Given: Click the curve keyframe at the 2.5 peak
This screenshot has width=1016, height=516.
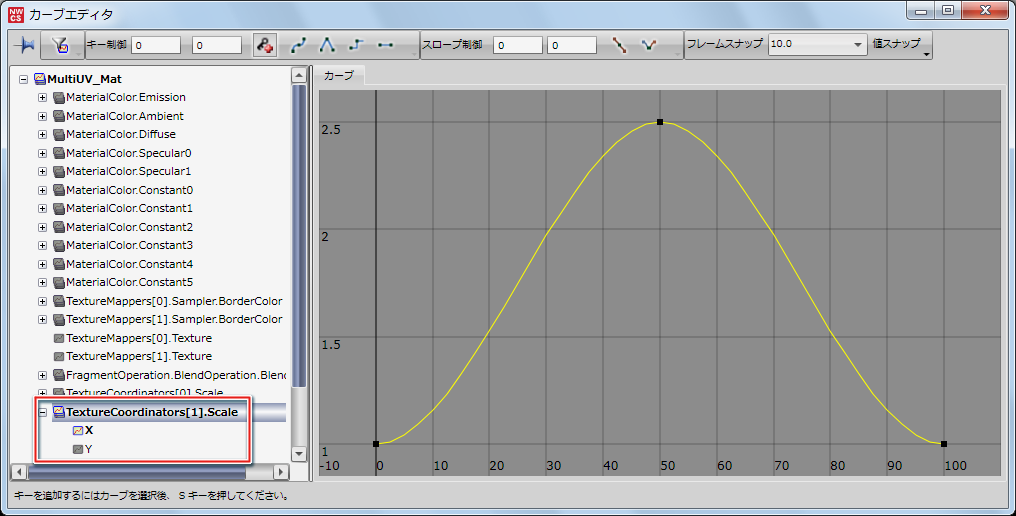Looking at the screenshot, I should (660, 122).
